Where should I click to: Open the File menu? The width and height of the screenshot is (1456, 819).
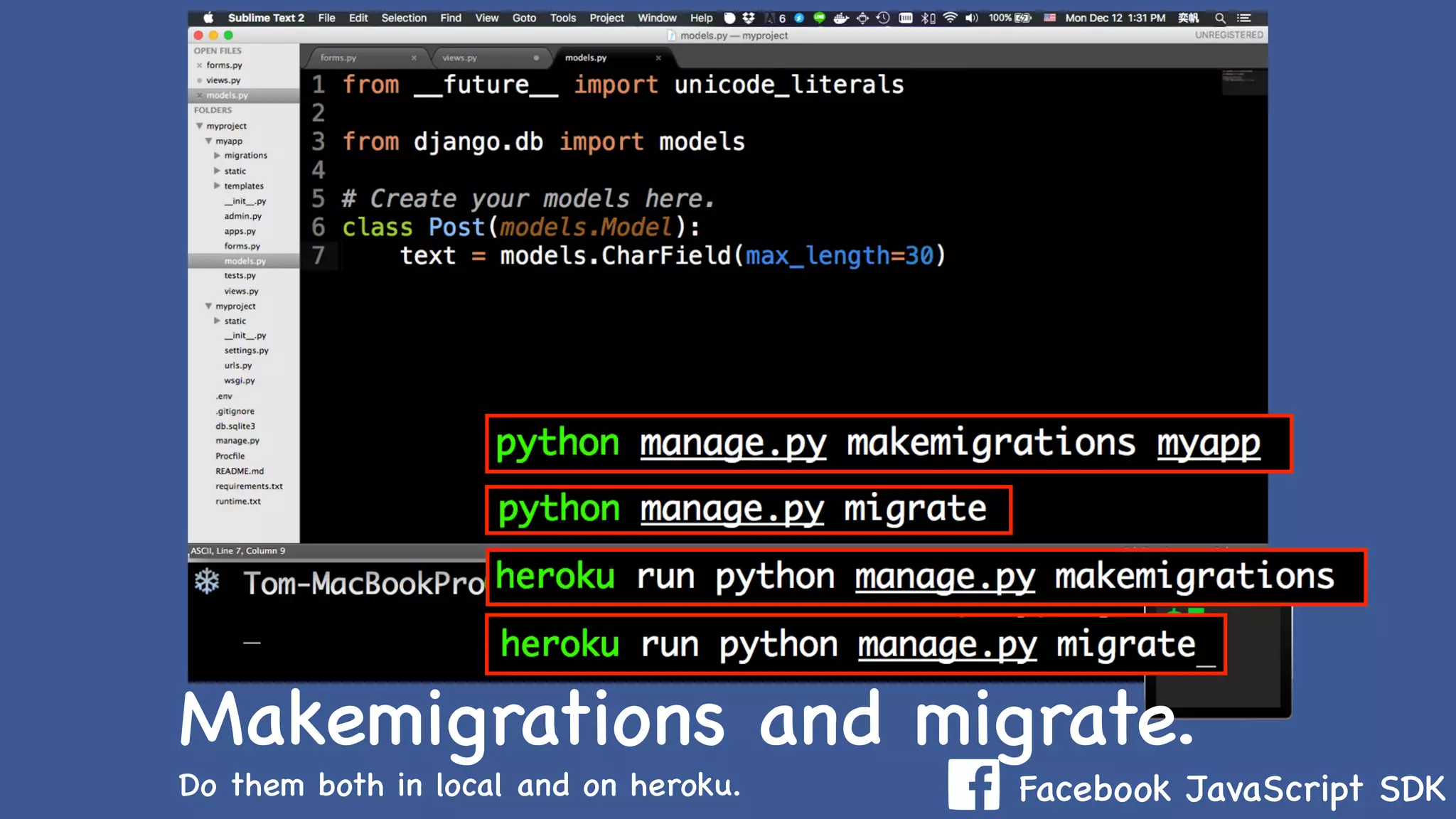pos(326,18)
